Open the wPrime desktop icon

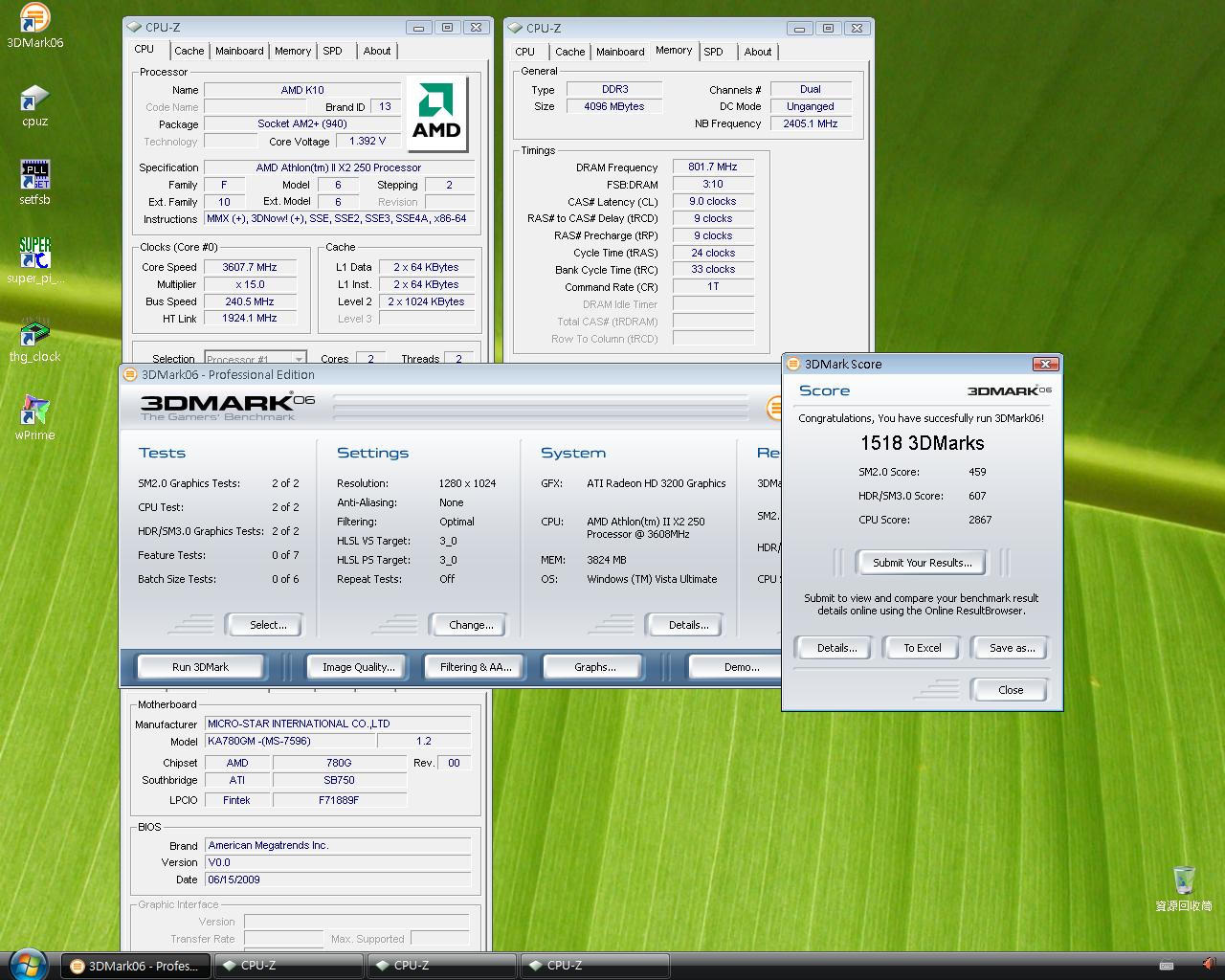[x=34, y=418]
